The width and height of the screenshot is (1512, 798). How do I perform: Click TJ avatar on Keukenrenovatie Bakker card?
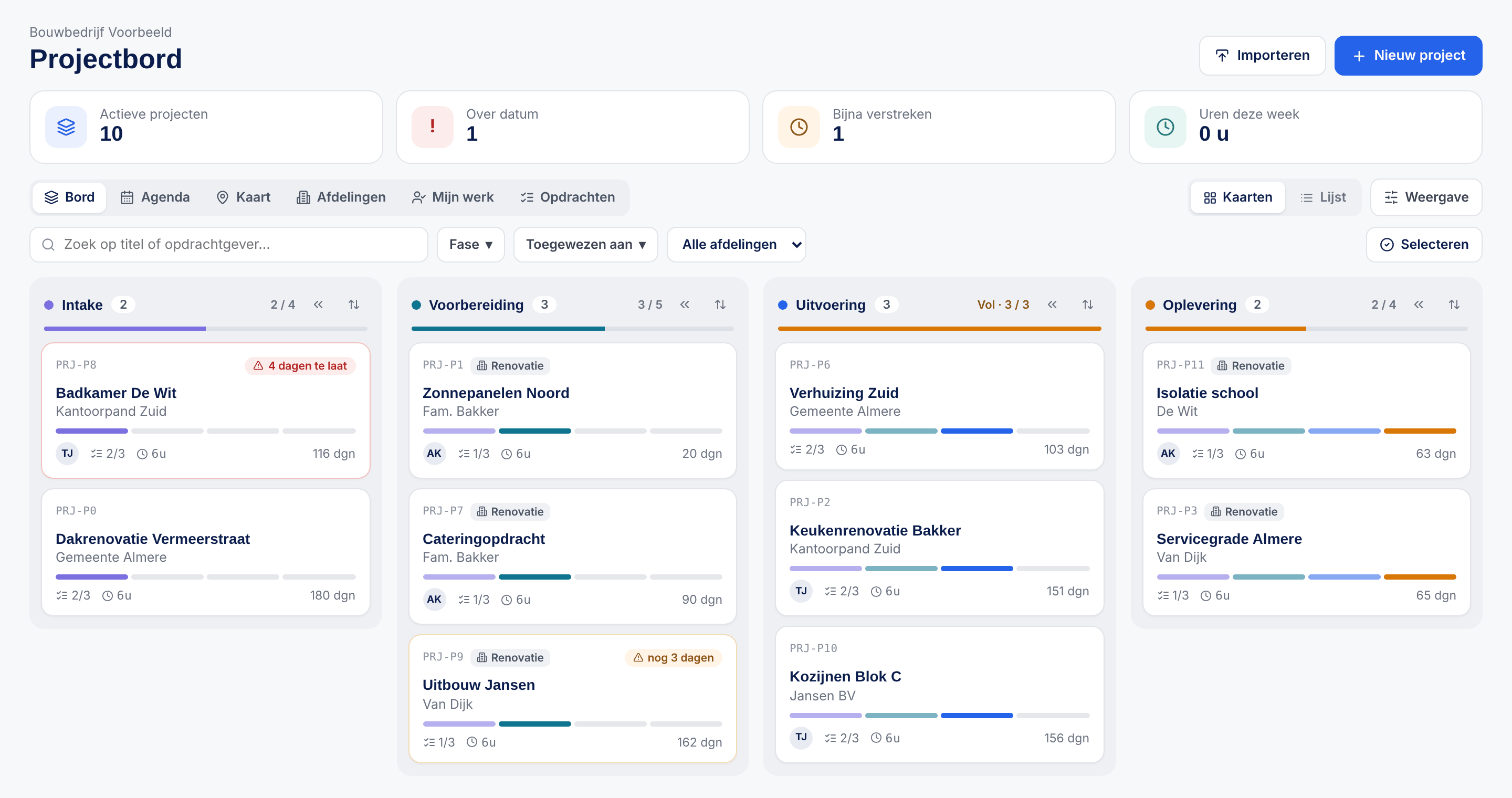801,590
